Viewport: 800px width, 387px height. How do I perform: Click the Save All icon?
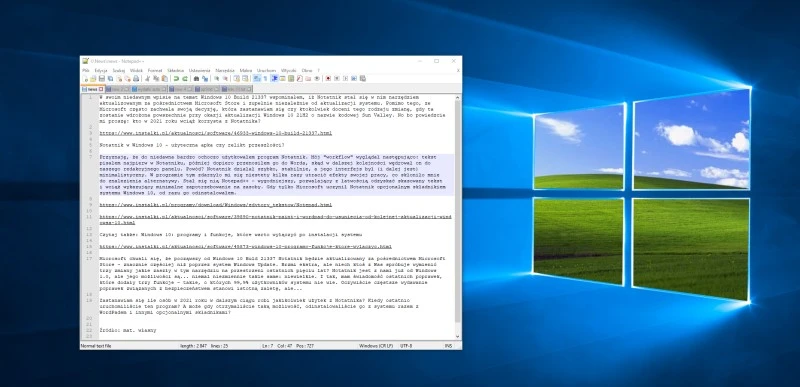tap(110, 79)
